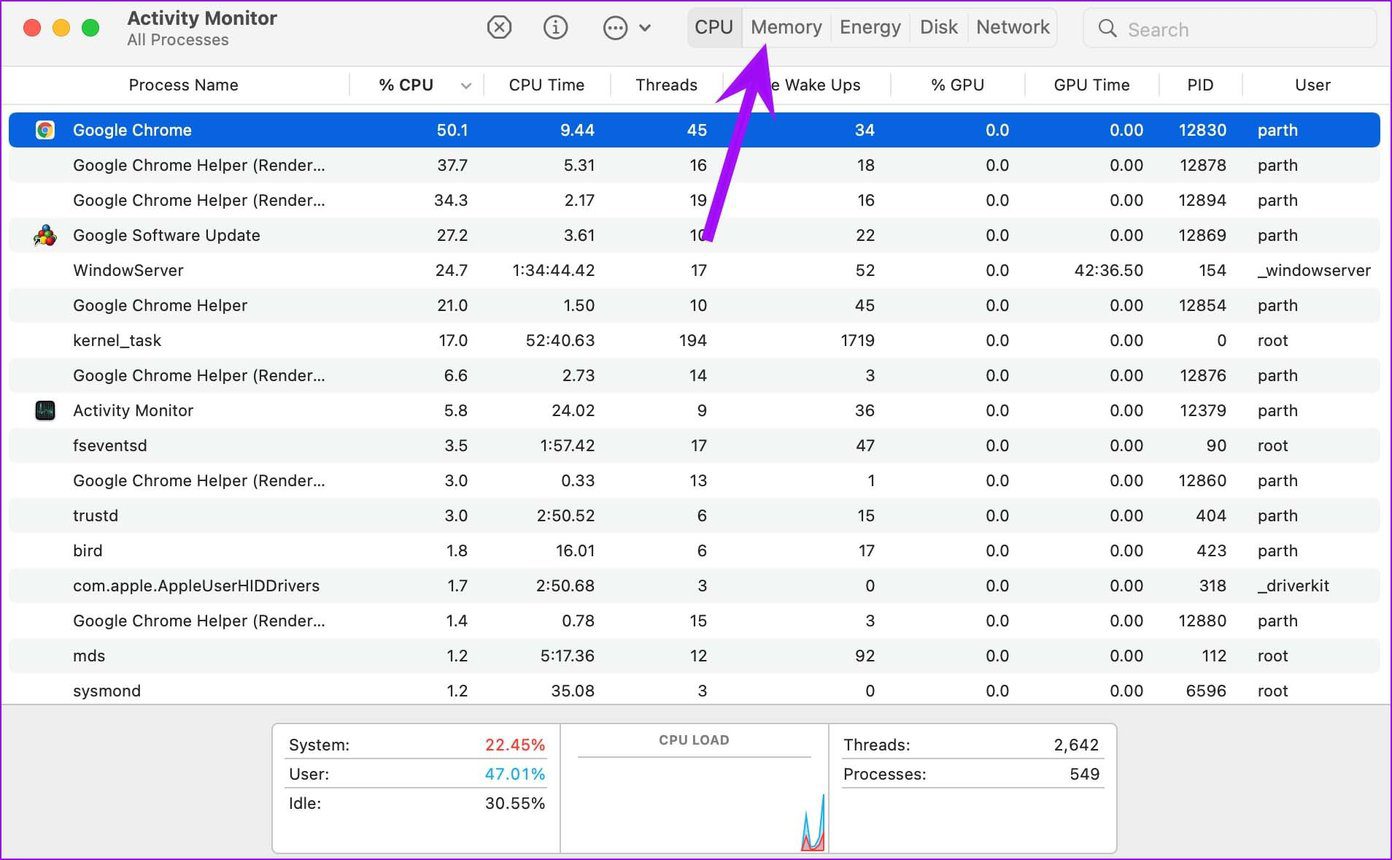Open the Disk tab
This screenshot has height=860, width=1392.
click(x=939, y=27)
